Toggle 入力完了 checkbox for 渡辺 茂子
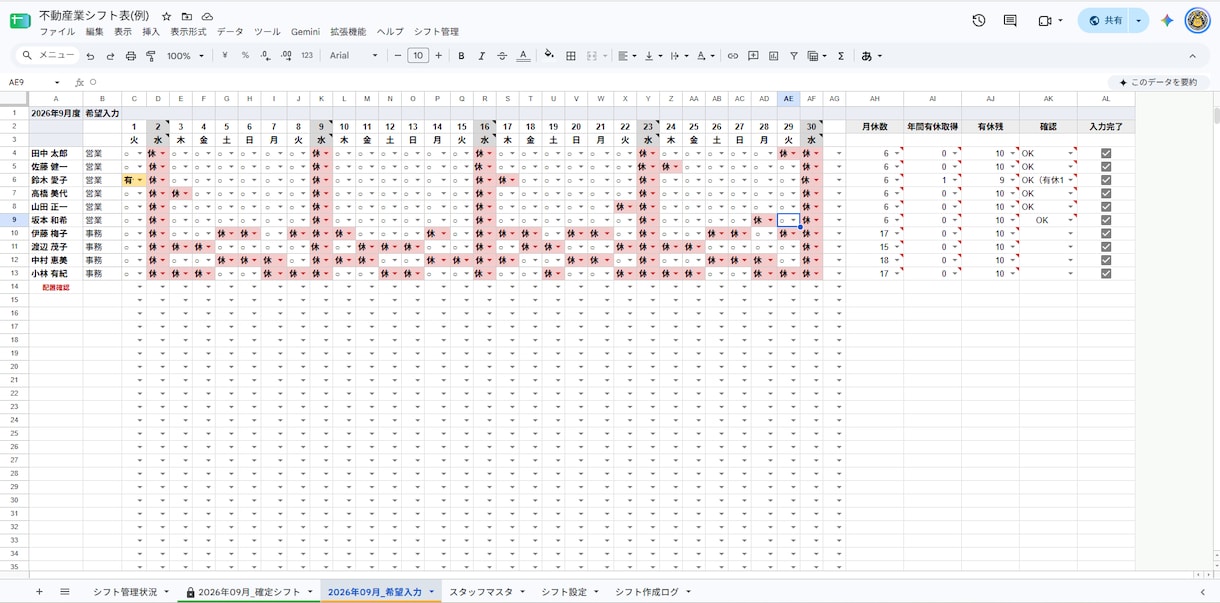This screenshot has width=1220, height=603. [1106, 247]
